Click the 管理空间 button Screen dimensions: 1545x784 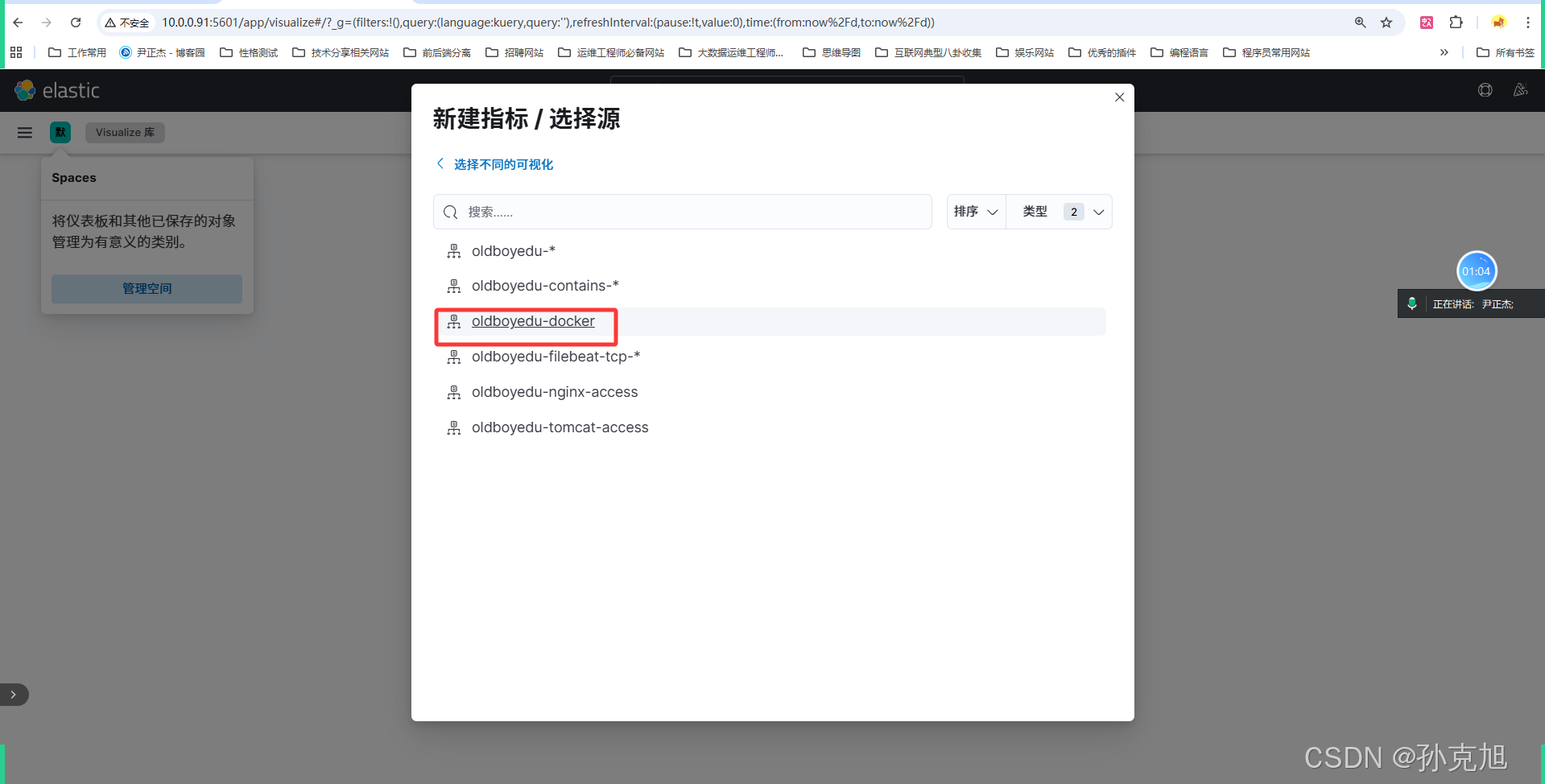click(x=147, y=288)
